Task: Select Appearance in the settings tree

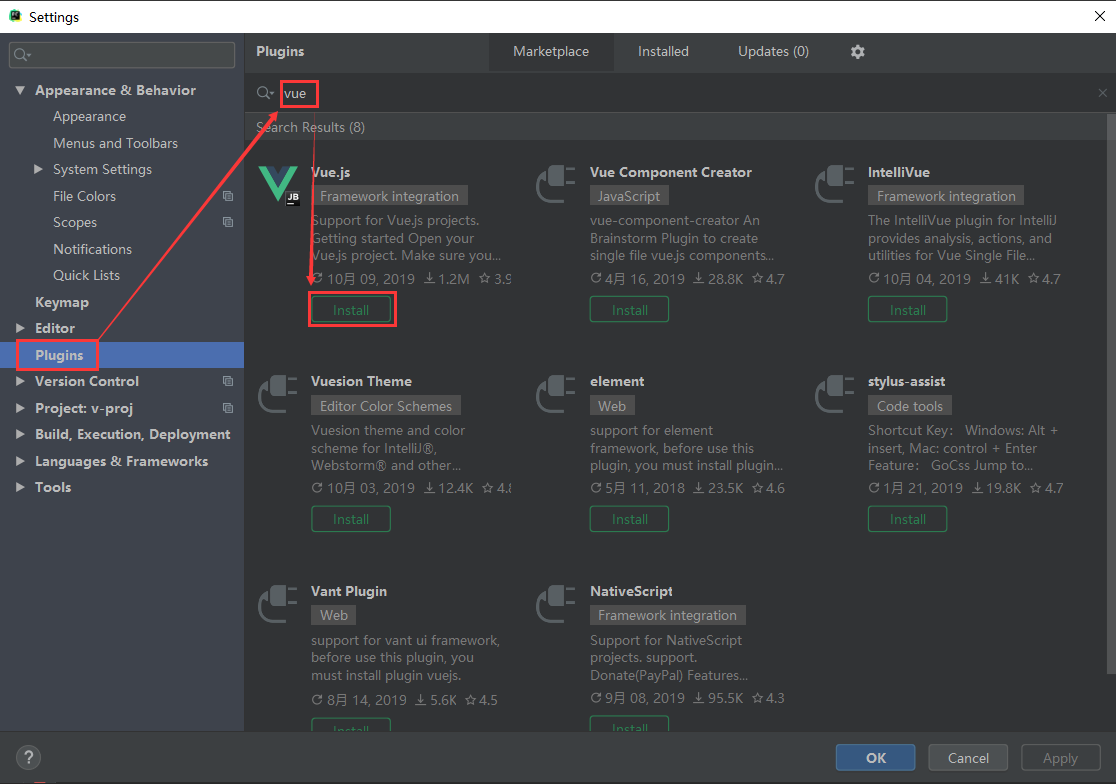Action: point(89,117)
